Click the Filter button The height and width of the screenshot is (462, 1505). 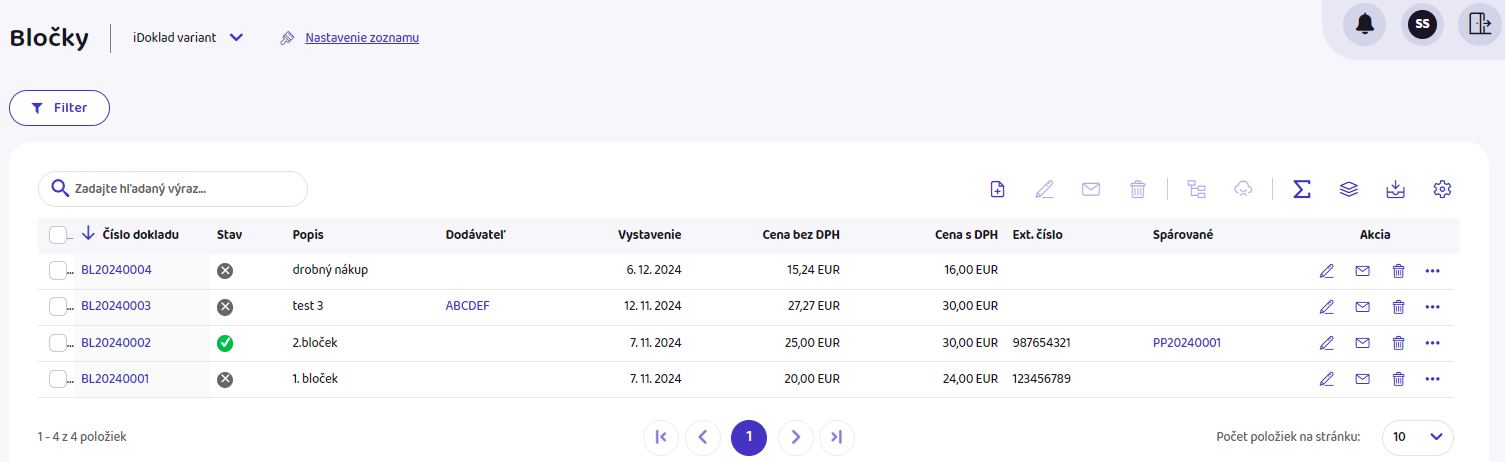59,108
